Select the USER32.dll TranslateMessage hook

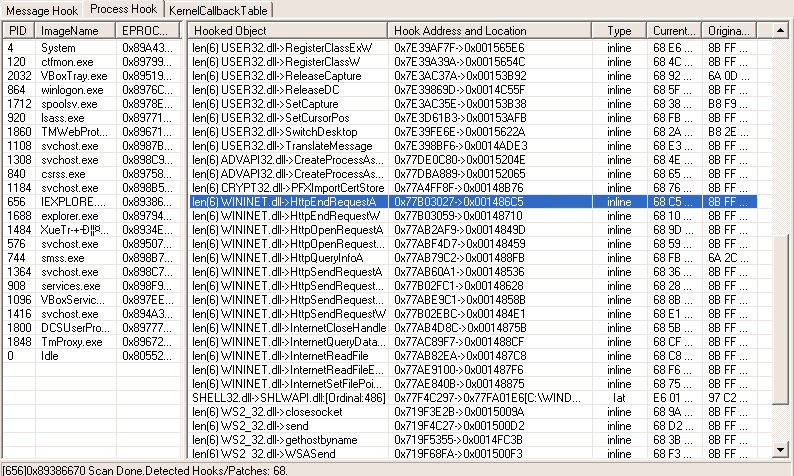coord(285,145)
